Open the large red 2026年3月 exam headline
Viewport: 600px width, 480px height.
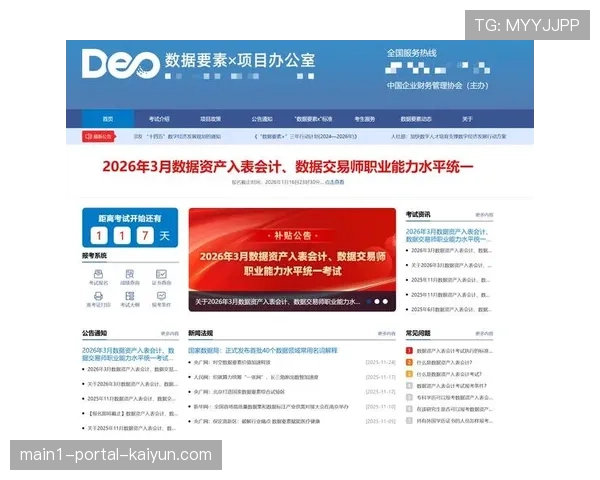[x=288, y=167]
